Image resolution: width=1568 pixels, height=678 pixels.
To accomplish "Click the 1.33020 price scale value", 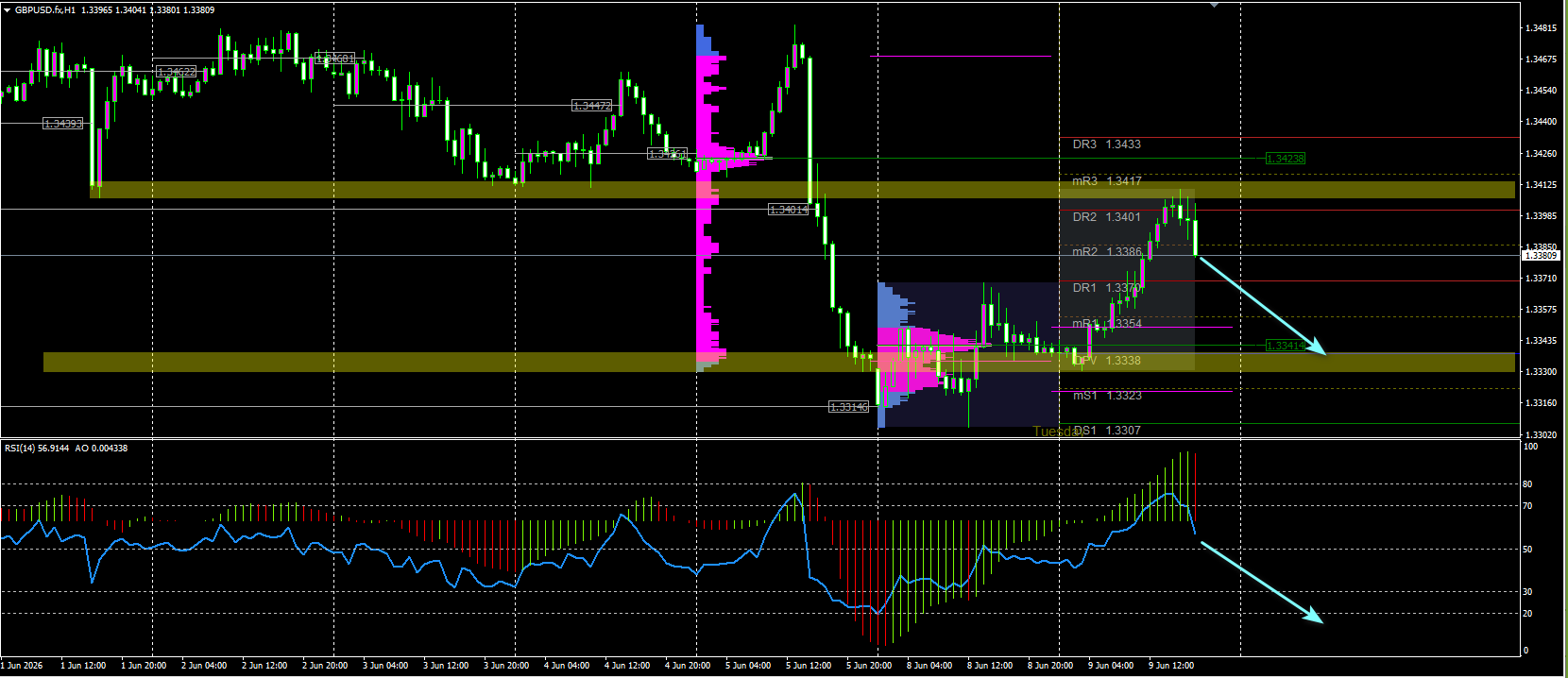I will click(x=1540, y=435).
